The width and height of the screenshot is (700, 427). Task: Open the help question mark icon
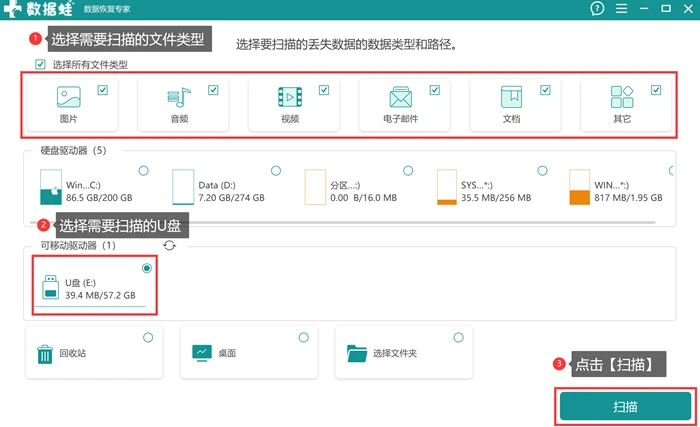pyautogui.click(x=597, y=8)
